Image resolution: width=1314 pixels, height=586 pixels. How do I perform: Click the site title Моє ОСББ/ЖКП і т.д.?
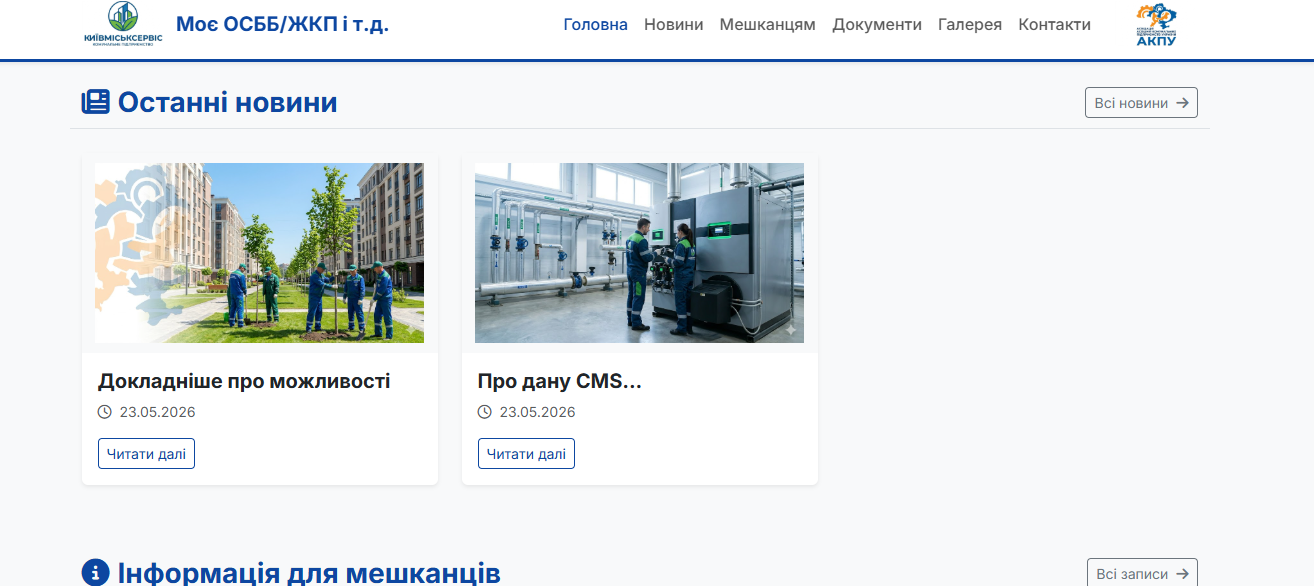282,24
